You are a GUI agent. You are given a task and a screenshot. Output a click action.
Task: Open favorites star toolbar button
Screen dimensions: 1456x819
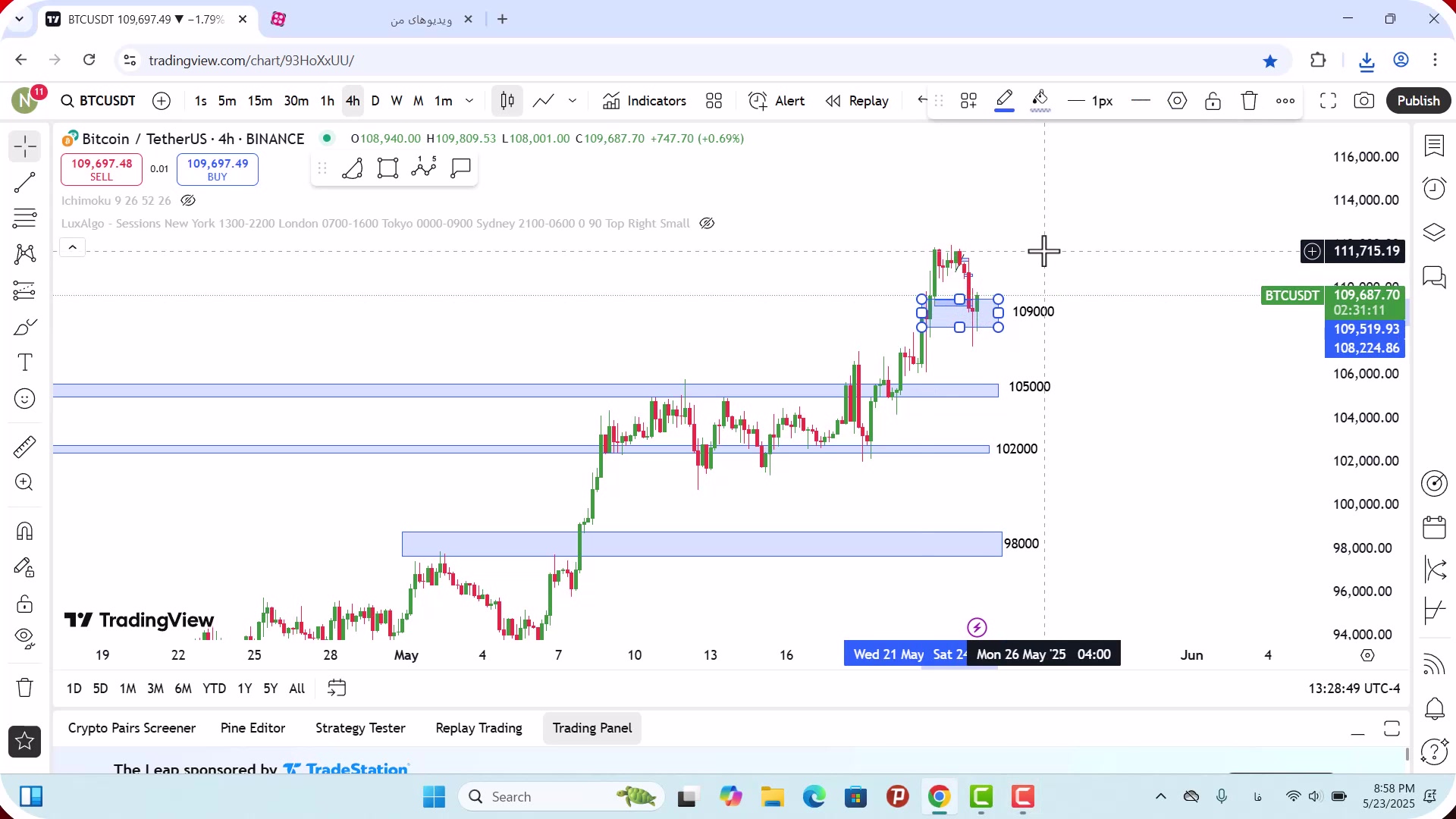click(24, 742)
